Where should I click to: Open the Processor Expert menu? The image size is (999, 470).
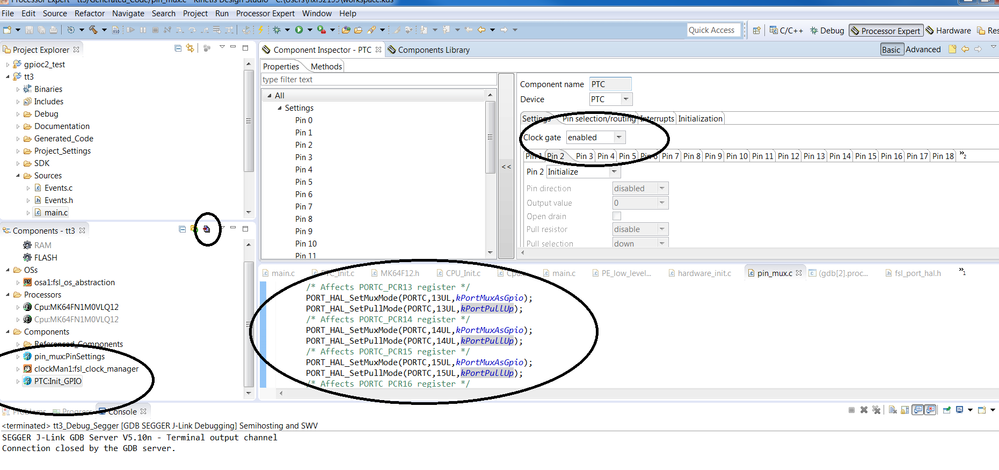(265, 13)
